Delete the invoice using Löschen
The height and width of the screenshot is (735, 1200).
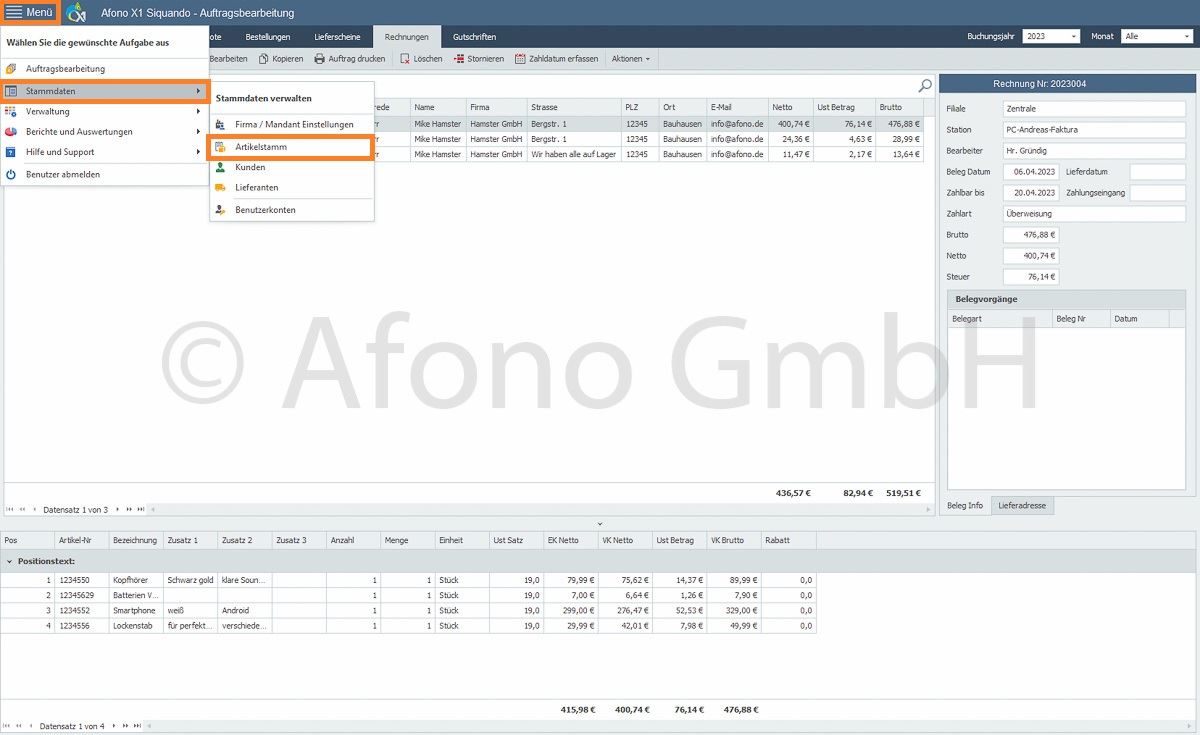click(x=421, y=59)
